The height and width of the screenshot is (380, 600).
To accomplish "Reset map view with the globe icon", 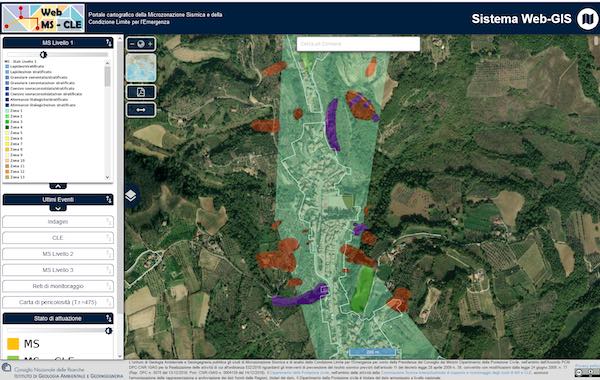I will coord(141,44).
